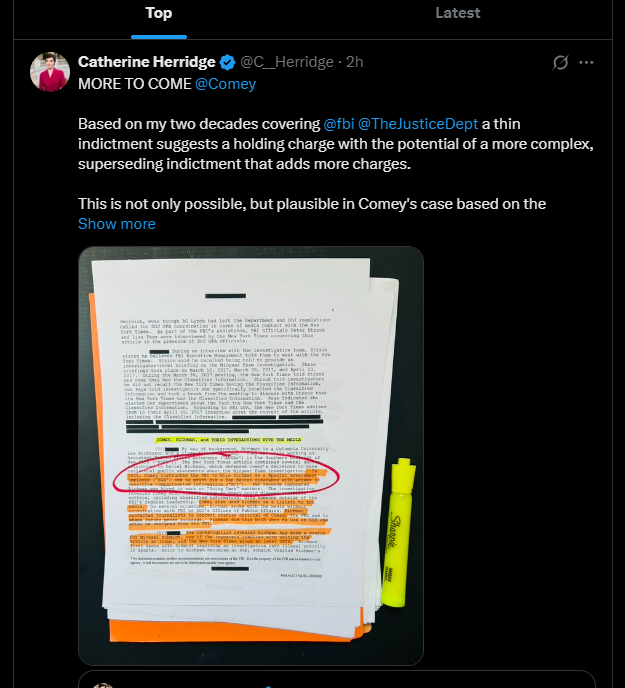Viewport: 625px width, 688px height.
Task: Open the three-dot more options menu
Action: tap(586, 62)
